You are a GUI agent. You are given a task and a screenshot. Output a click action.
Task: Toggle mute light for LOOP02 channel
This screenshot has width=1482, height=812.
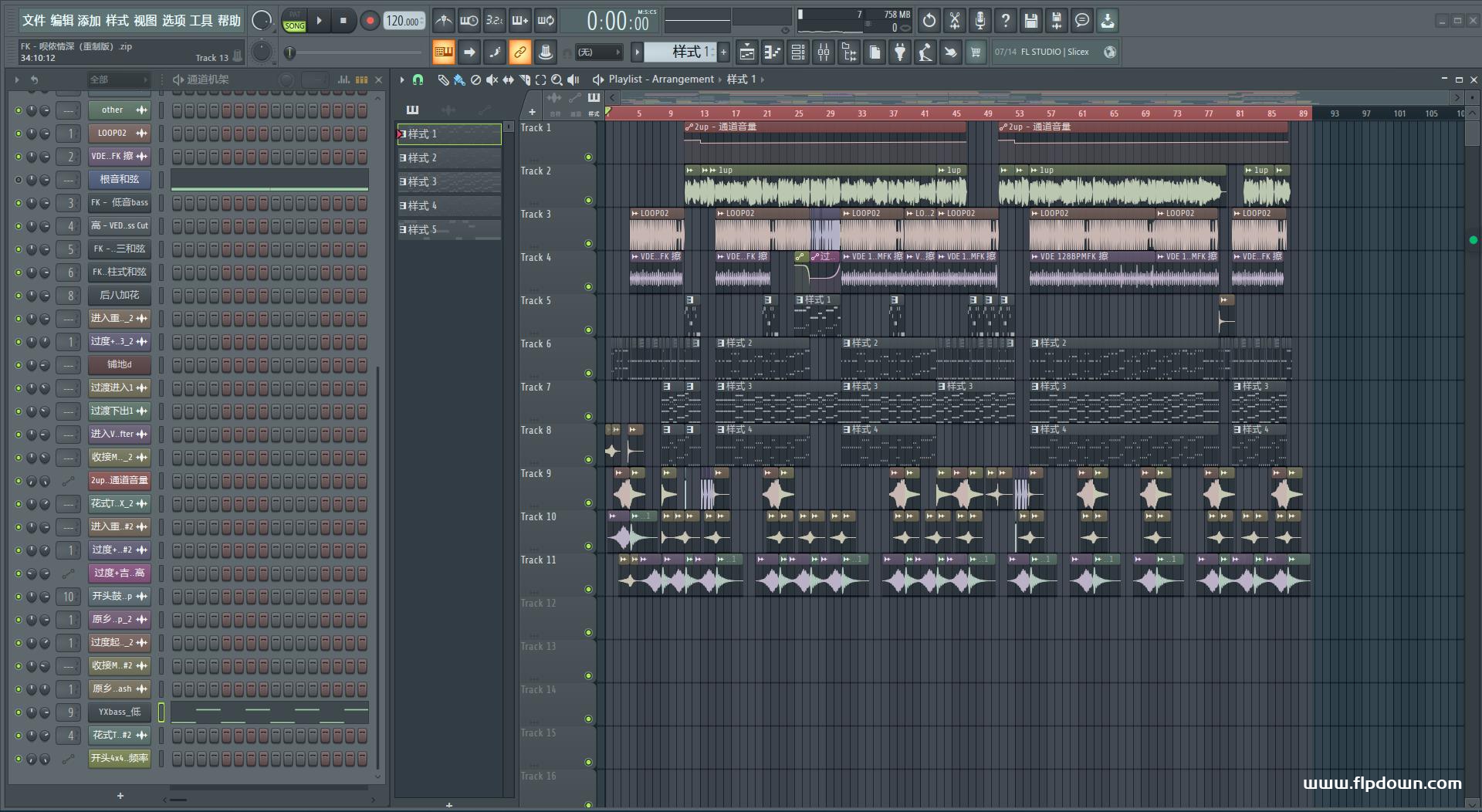point(19,134)
